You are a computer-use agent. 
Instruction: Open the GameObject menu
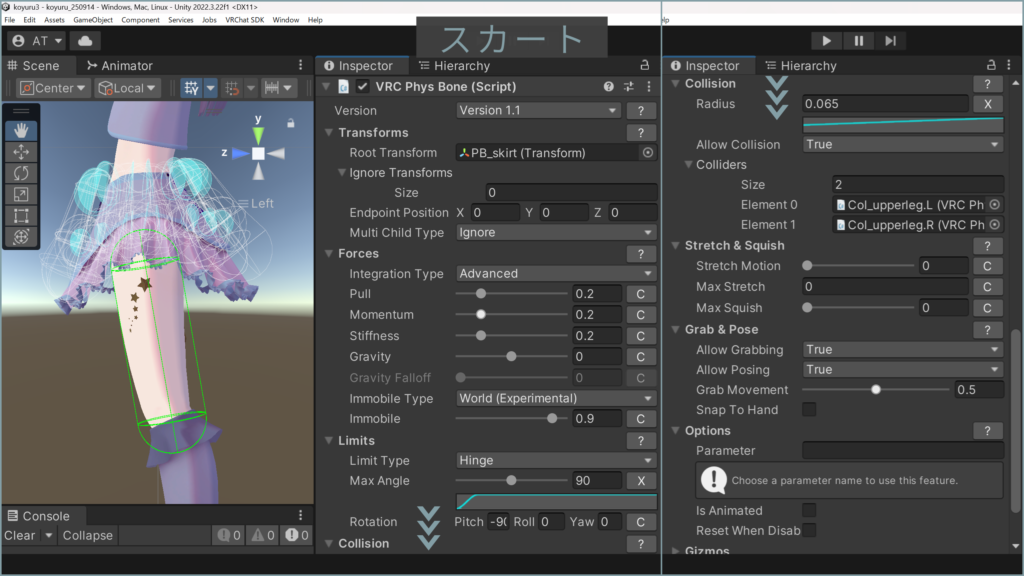coord(95,20)
